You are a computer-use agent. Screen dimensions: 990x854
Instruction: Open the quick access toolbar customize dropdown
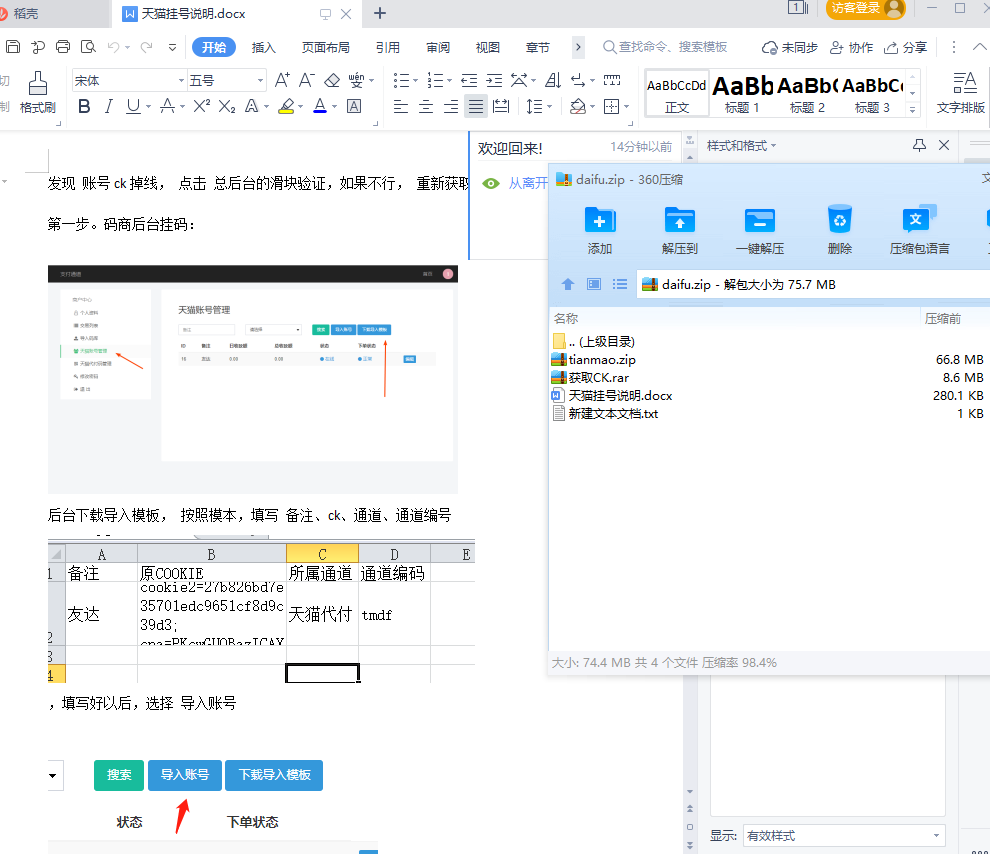[x=172, y=47]
